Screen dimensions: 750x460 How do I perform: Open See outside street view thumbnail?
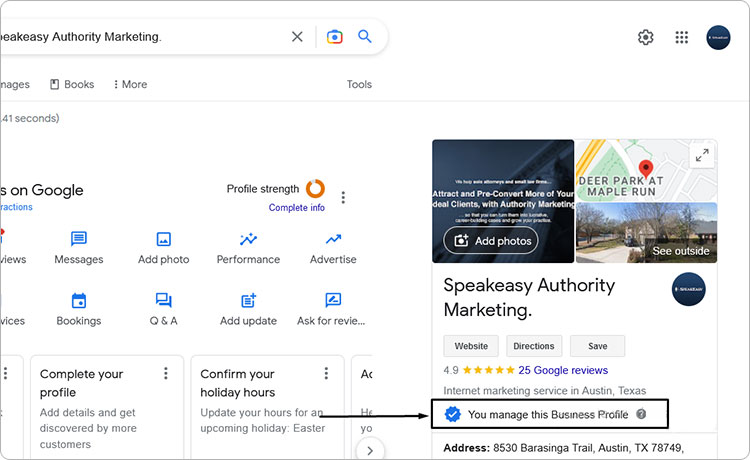click(646, 233)
